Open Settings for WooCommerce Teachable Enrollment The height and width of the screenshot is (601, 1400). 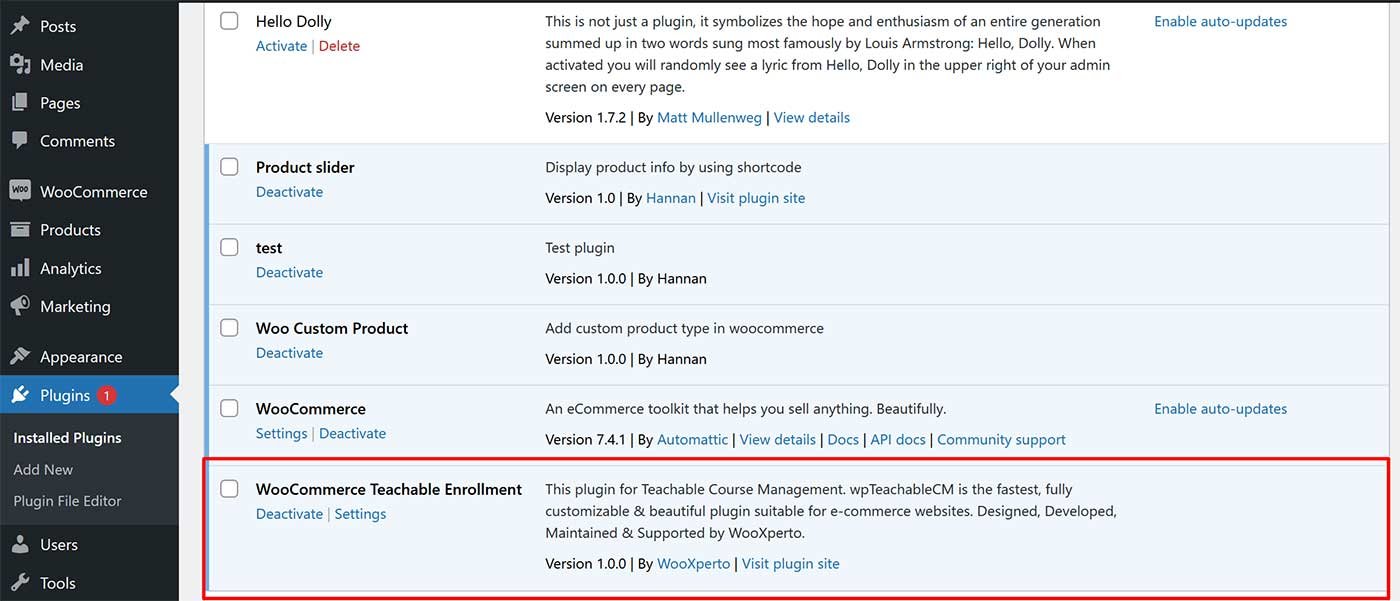tap(360, 514)
